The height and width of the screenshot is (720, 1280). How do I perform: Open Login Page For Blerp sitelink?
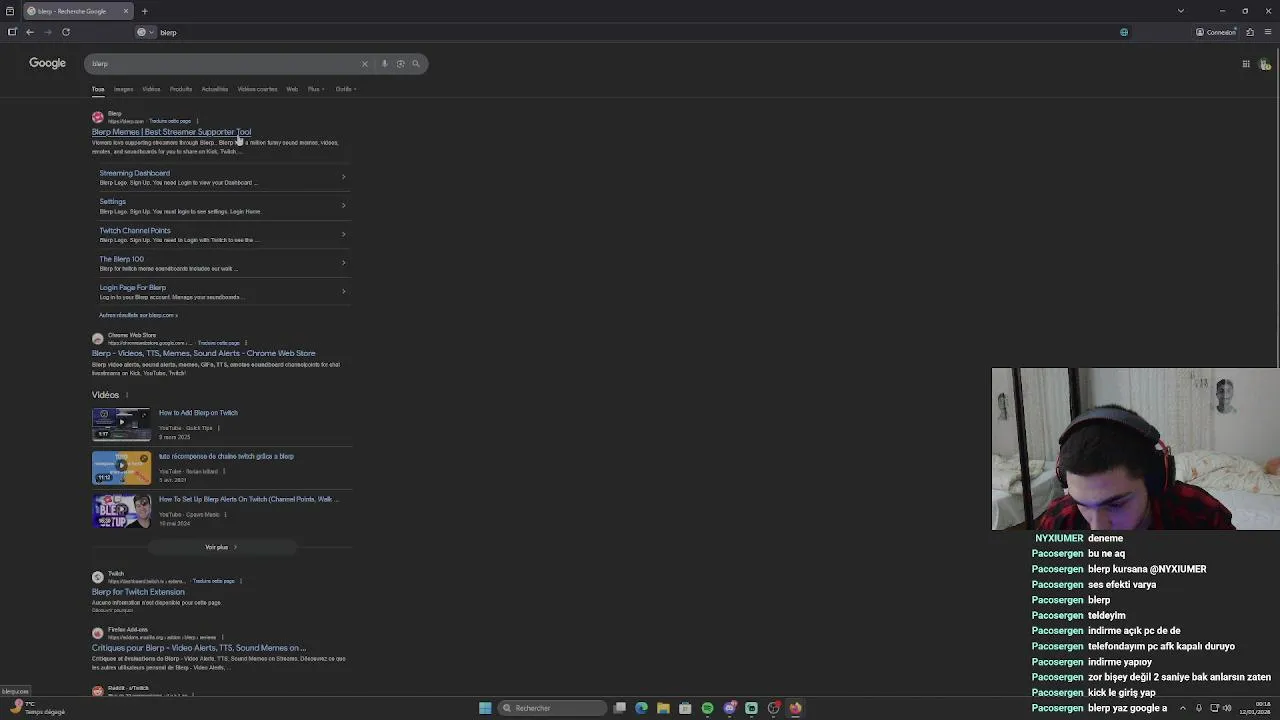[x=132, y=288]
